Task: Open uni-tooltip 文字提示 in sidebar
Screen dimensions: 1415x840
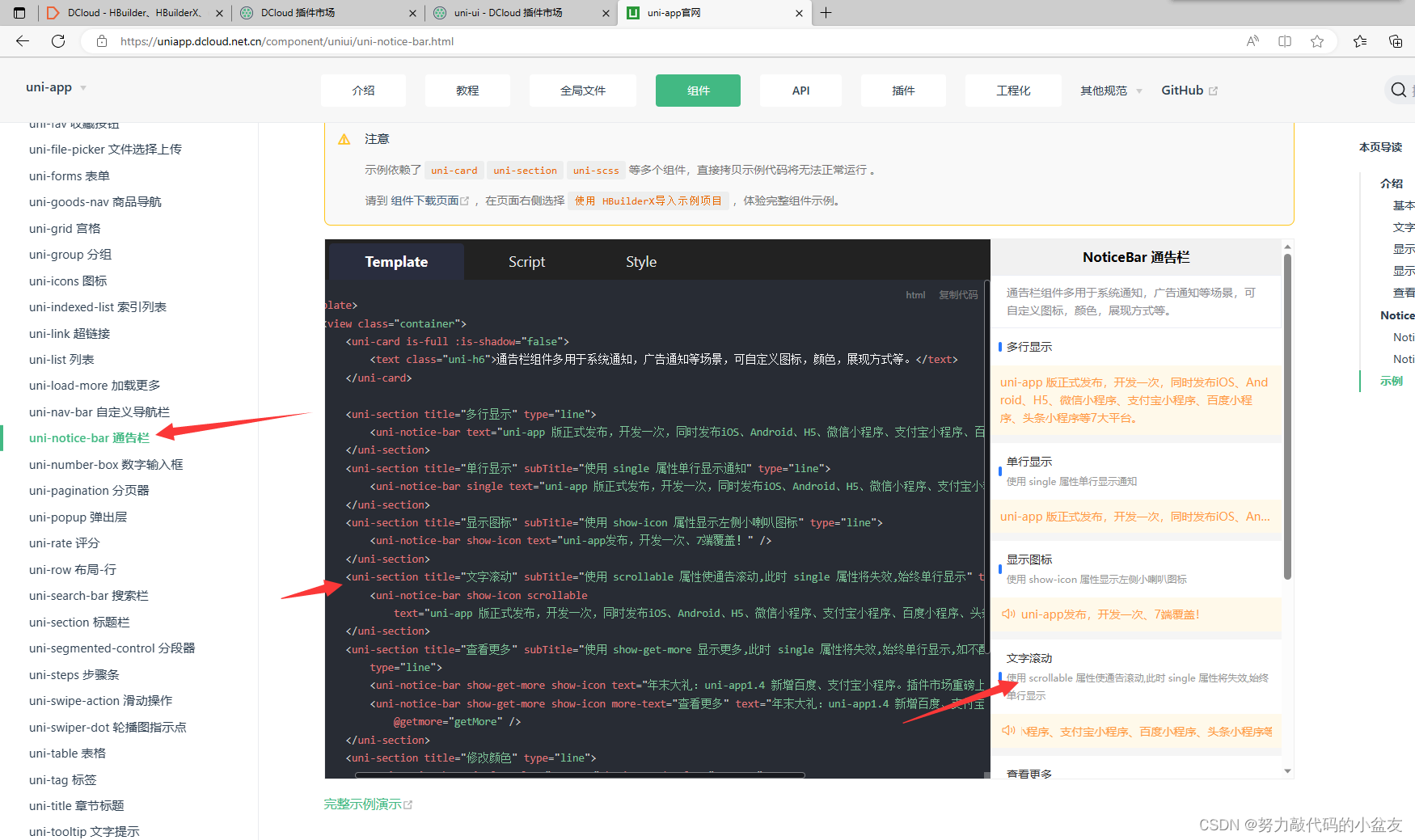Action: pyautogui.click(x=84, y=832)
